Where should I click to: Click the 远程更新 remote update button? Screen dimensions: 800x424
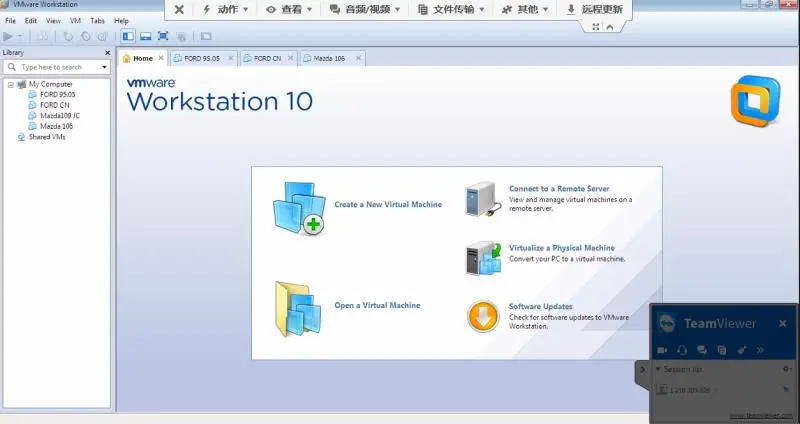coord(595,9)
